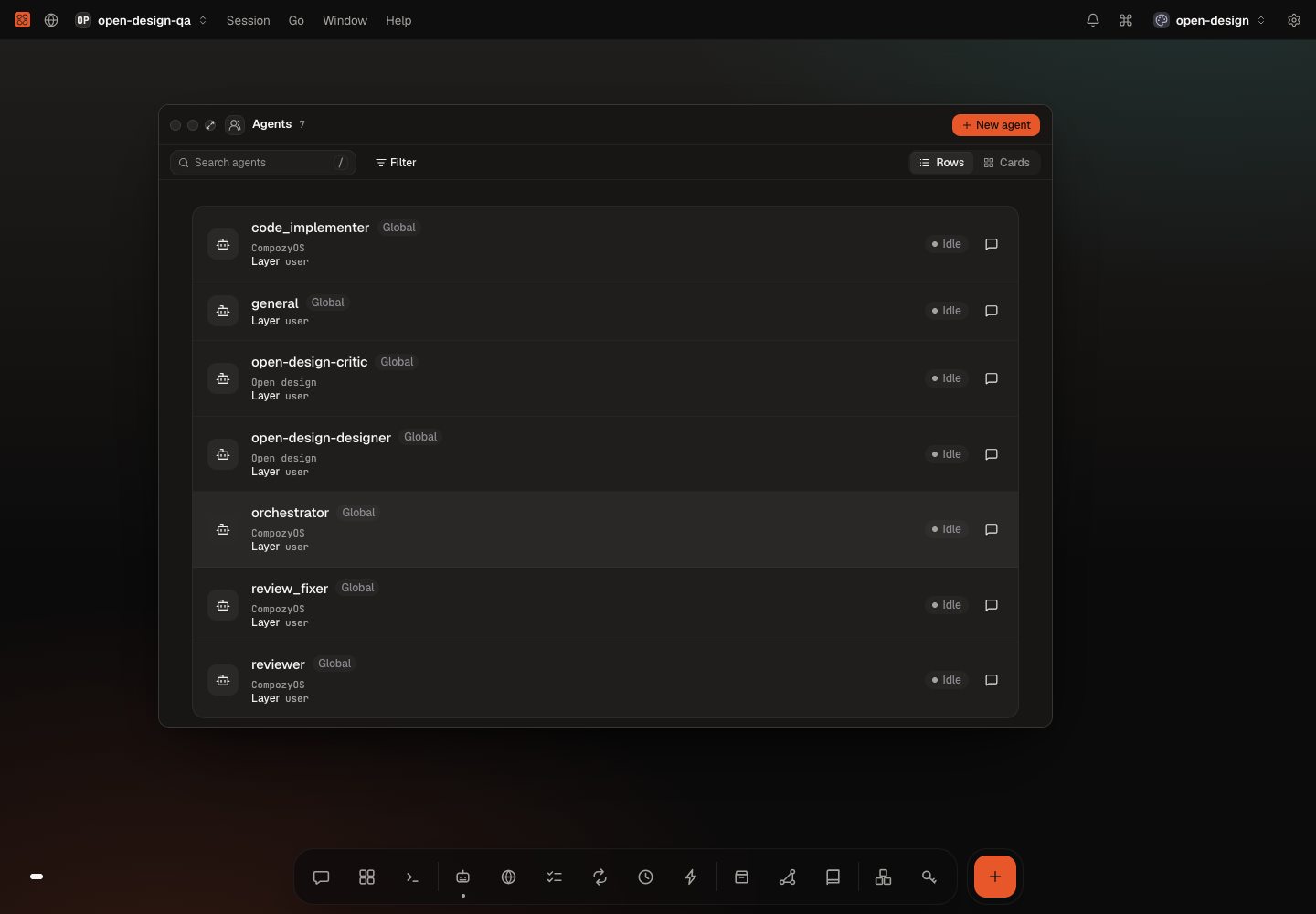Switch to Cards view
Screen dimensions: 1316x914
pos(1006,163)
